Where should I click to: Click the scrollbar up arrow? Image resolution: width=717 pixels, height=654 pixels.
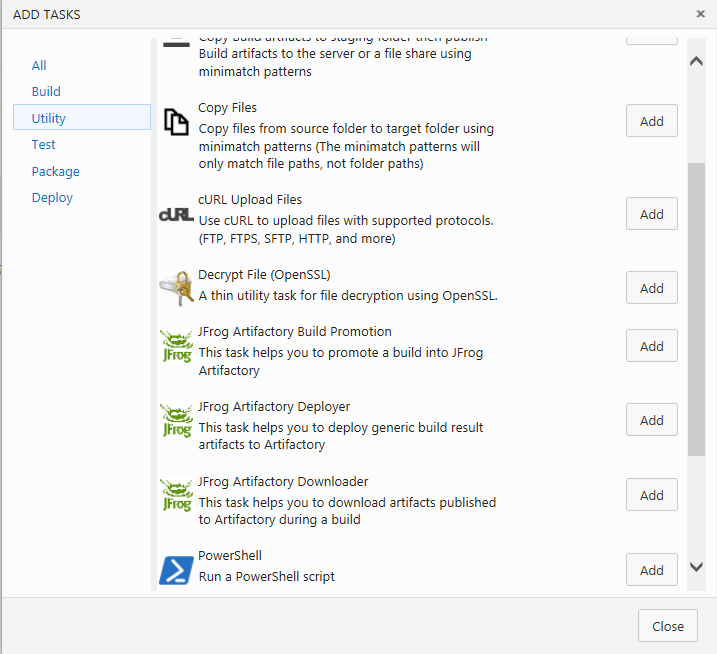(696, 61)
